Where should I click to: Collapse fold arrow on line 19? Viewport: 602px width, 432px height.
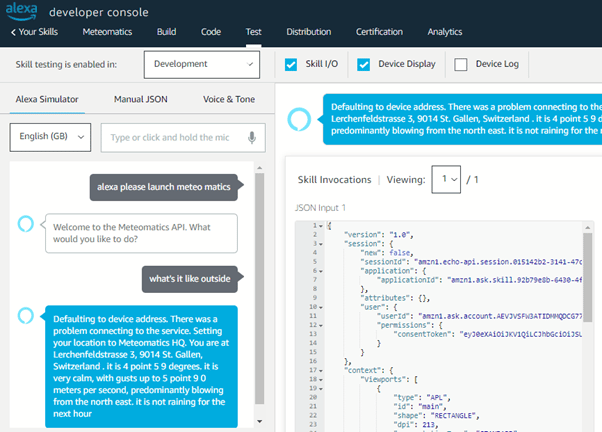(321, 389)
